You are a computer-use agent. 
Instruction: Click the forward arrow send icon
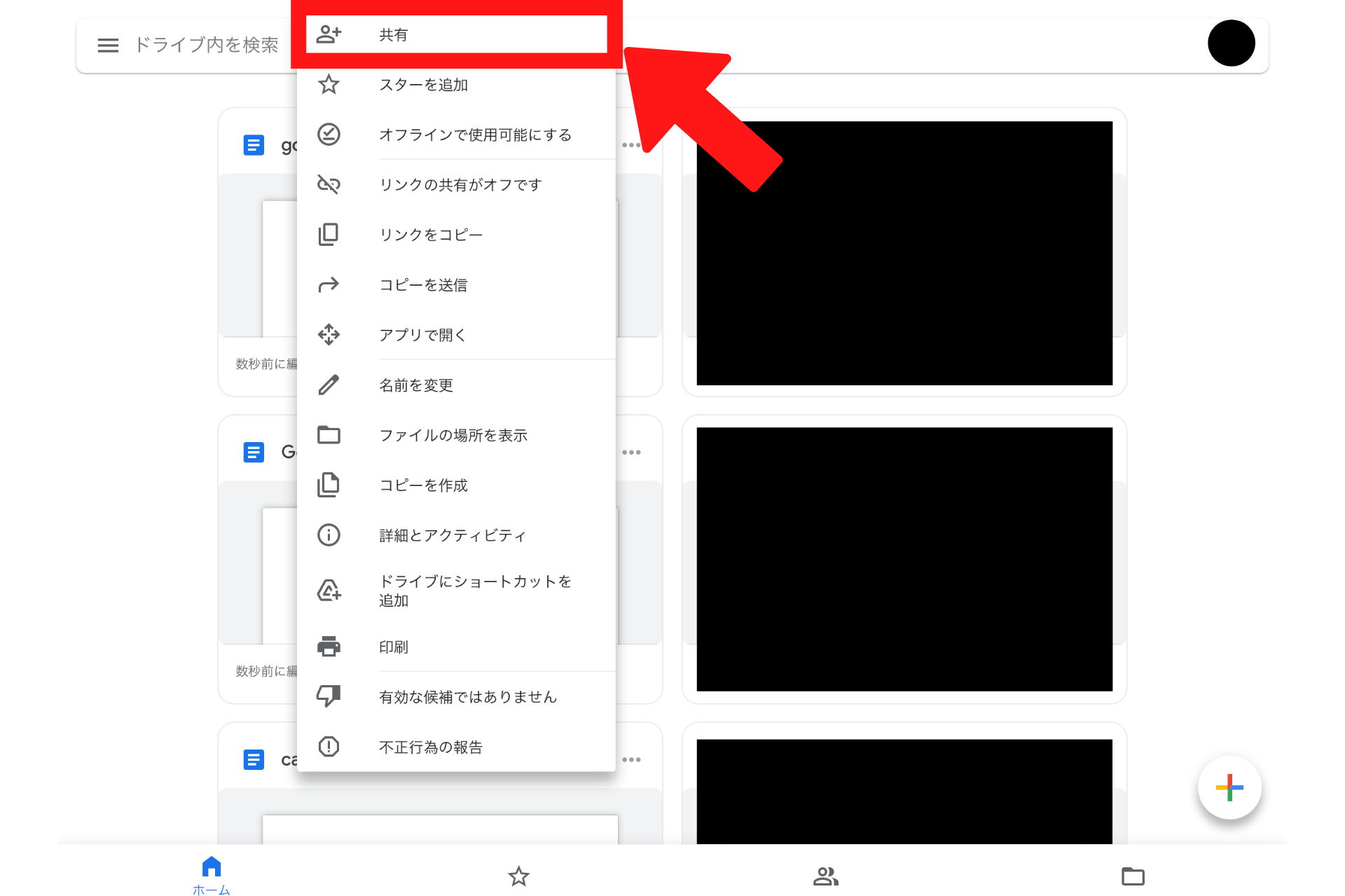click(329, 284)
